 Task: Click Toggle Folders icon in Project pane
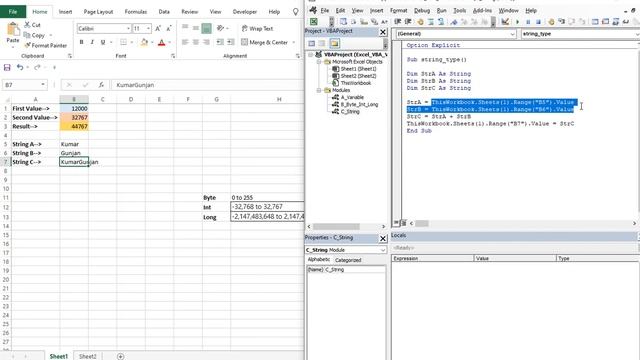click(x=335, y=43)
